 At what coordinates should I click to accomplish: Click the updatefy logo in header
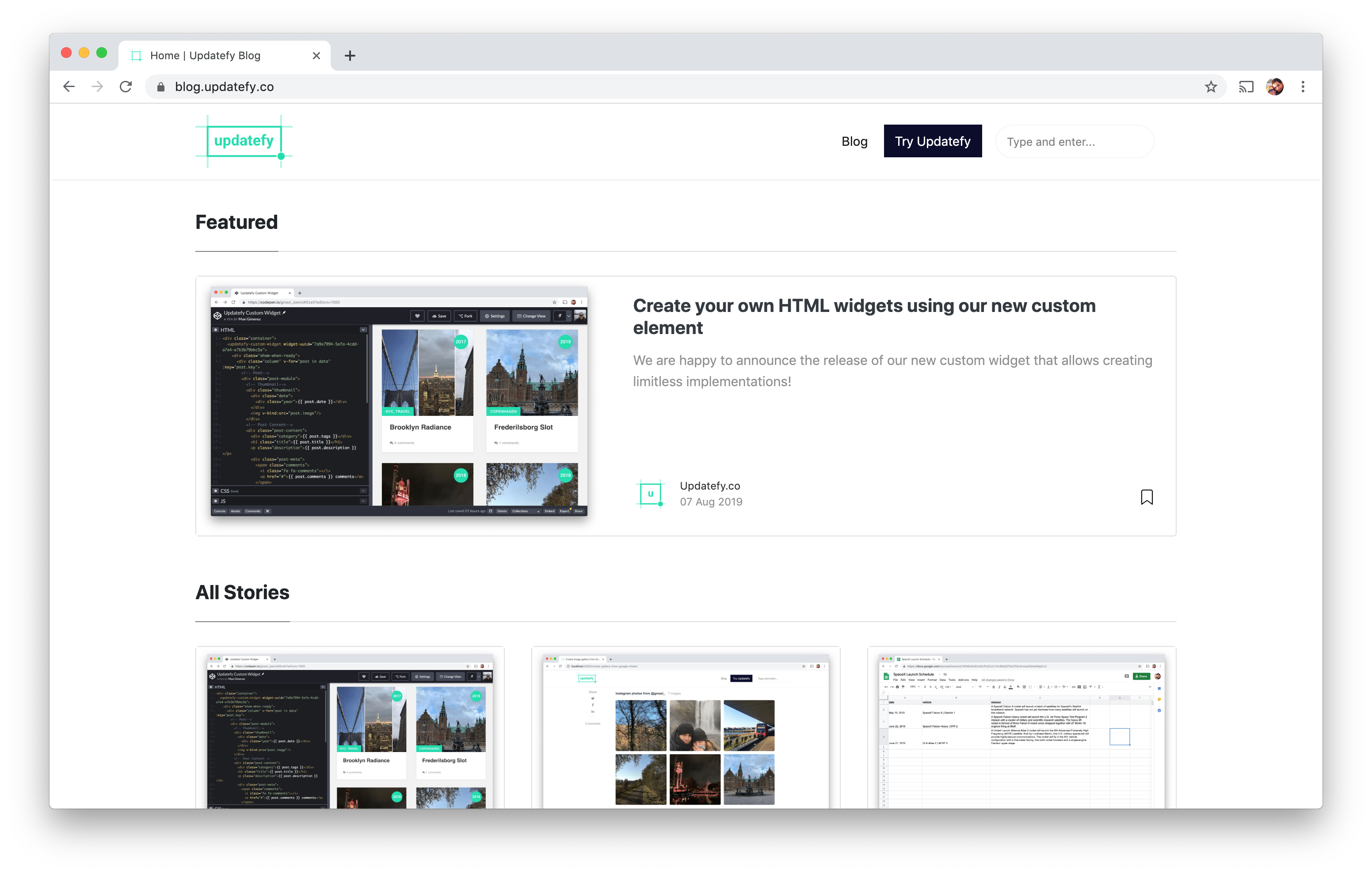tap(244, 141)
